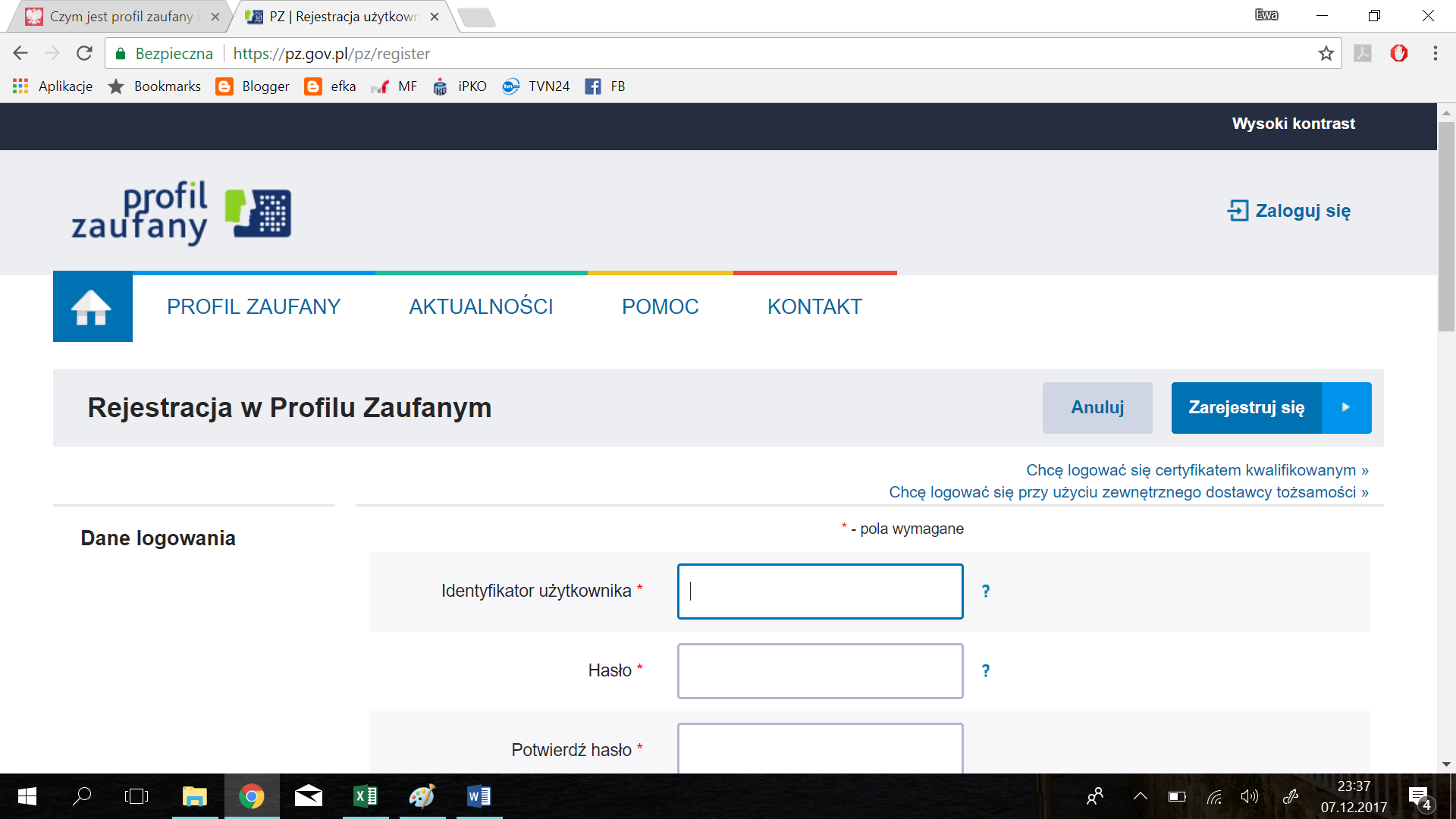Image resolution: width=1456 pixels, height=819 pixels.
Task: Click the Anuluj button
Action: [1097, 408]
